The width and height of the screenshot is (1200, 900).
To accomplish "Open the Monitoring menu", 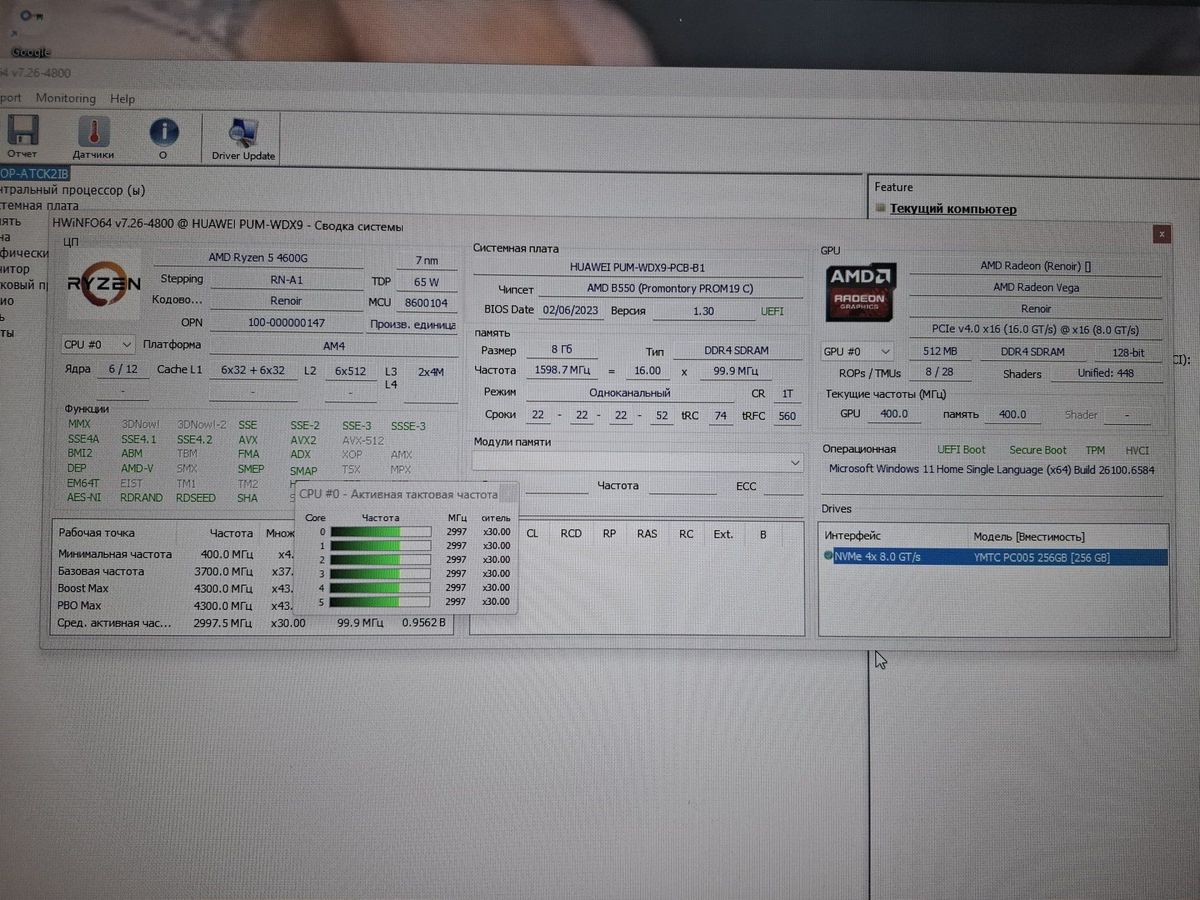I will (x=66, y=98).
